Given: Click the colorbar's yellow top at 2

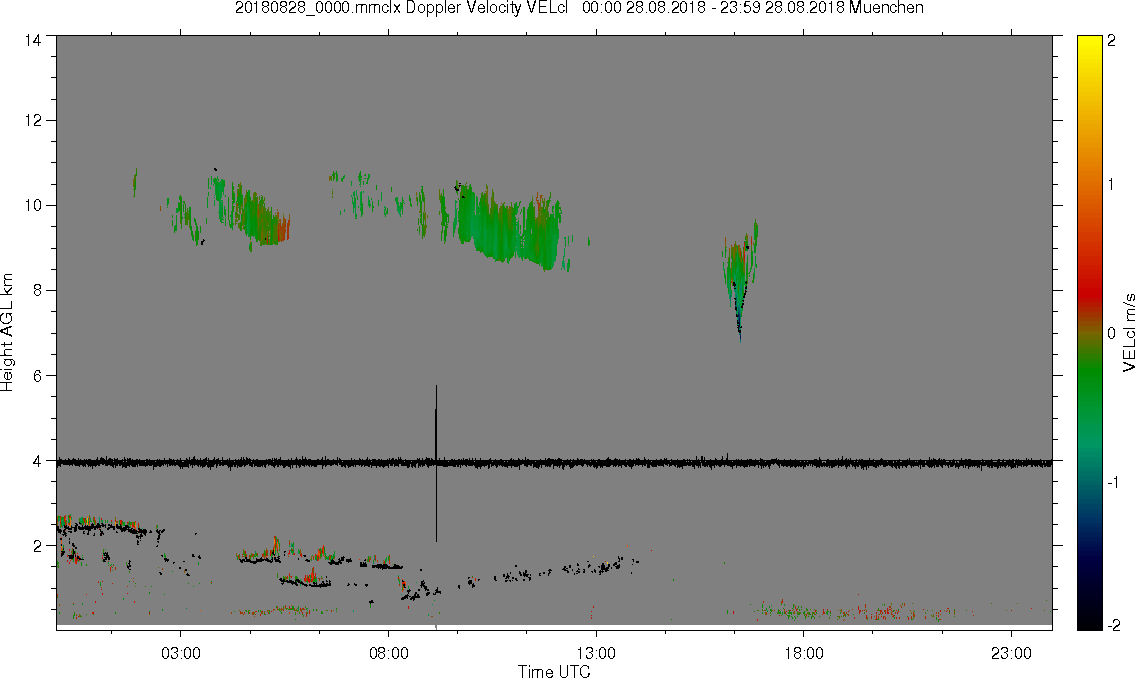Looking at the screenshot, I should coord(1089,41).
